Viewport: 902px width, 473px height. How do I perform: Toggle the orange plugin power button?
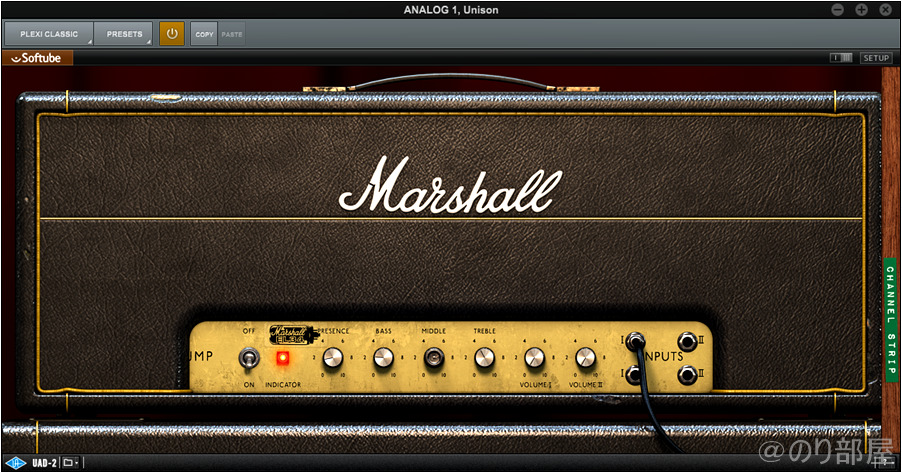coord(171,34)
